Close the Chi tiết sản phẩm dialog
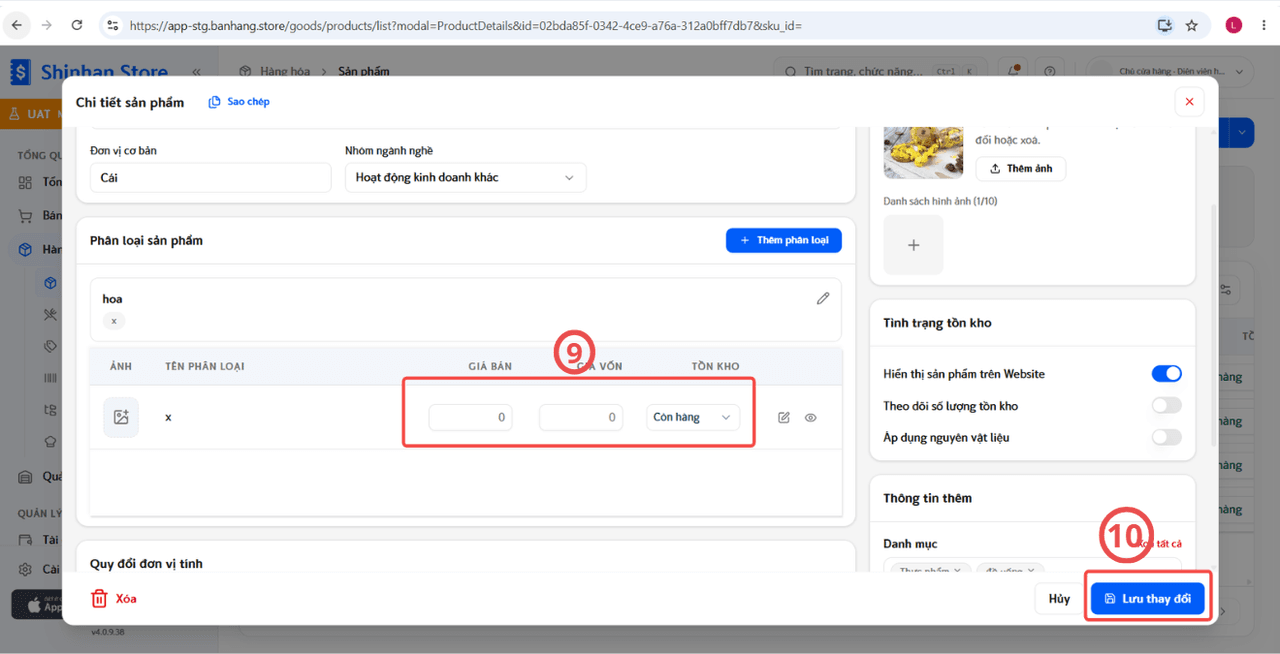The width and height of the screenshot is (1280, 654). [x=1189, y=102]
